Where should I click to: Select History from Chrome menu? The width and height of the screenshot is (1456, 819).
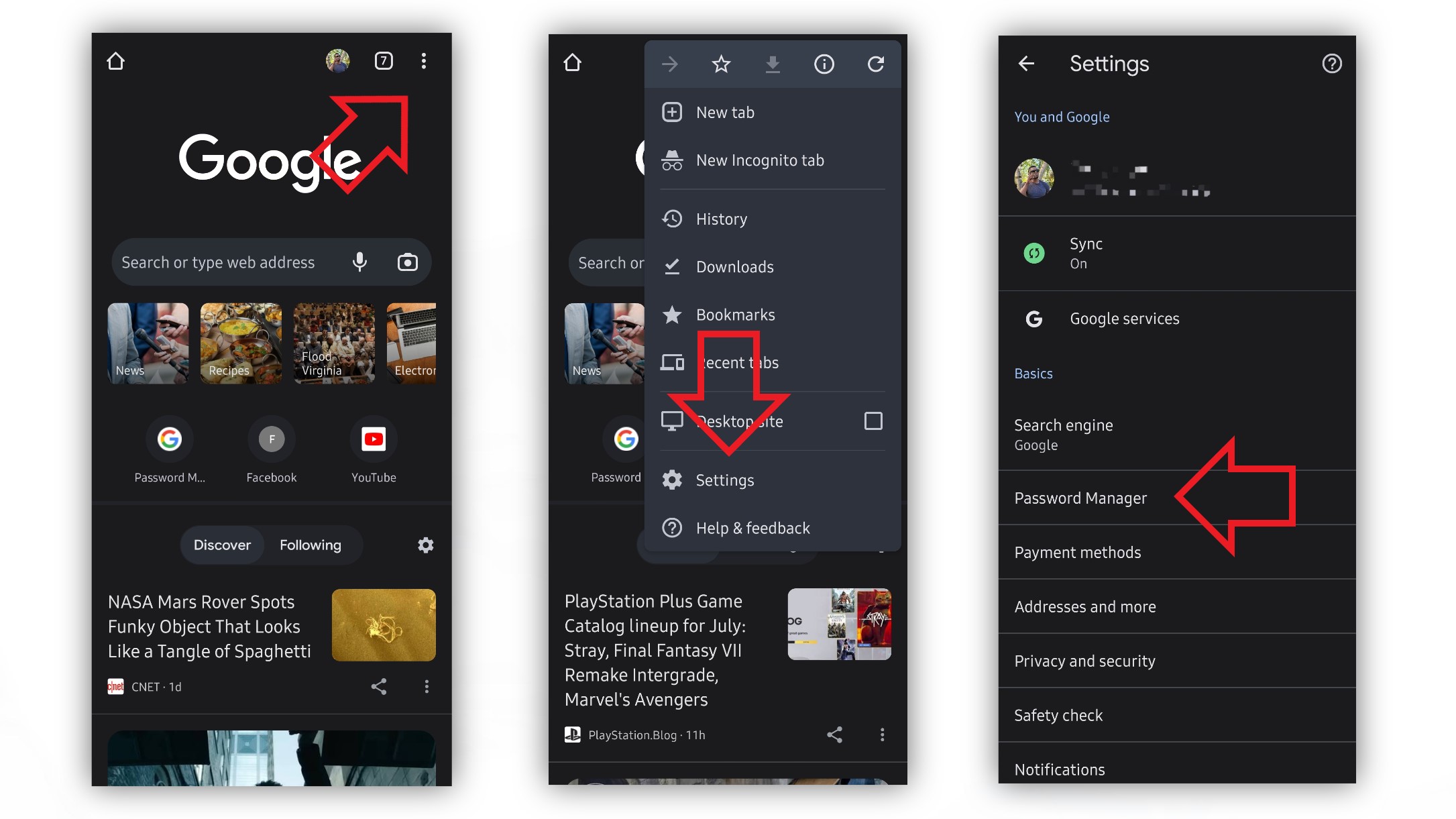pos(722,218)
